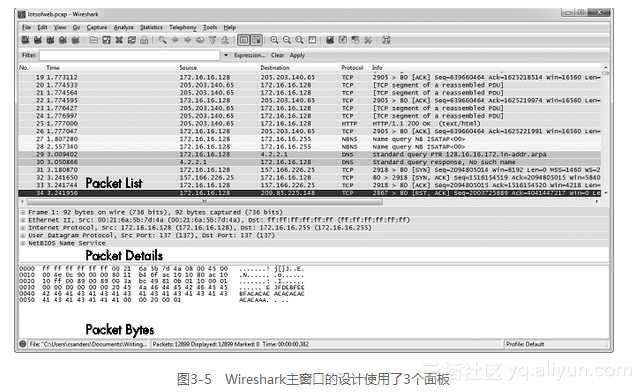
Task: Select packet 25 HTTP/1.1 200 OK row
Action: pyautogui.click(x=310, y=123)
